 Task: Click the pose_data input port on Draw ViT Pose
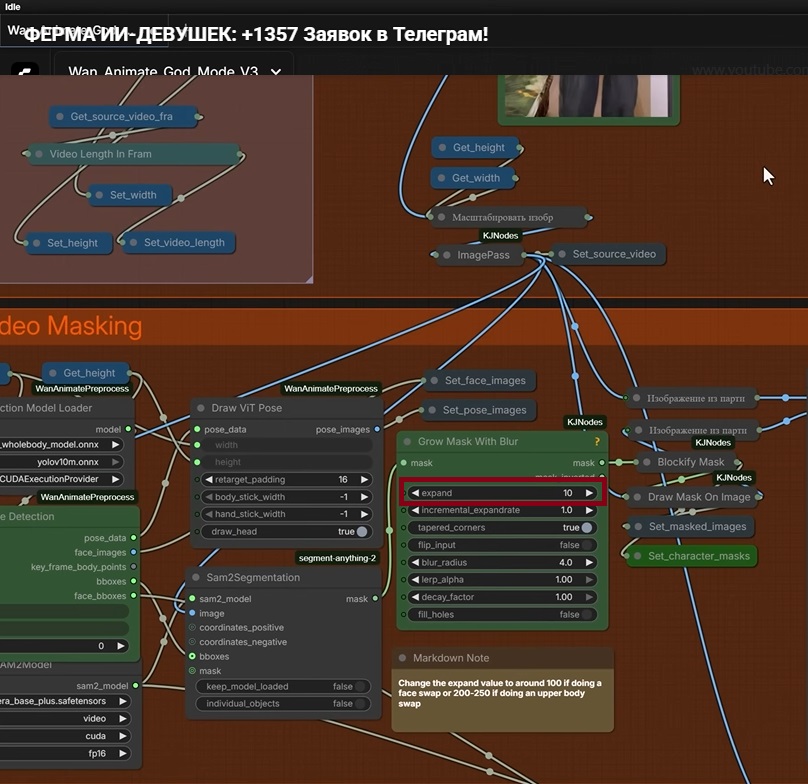coord(197,429)
